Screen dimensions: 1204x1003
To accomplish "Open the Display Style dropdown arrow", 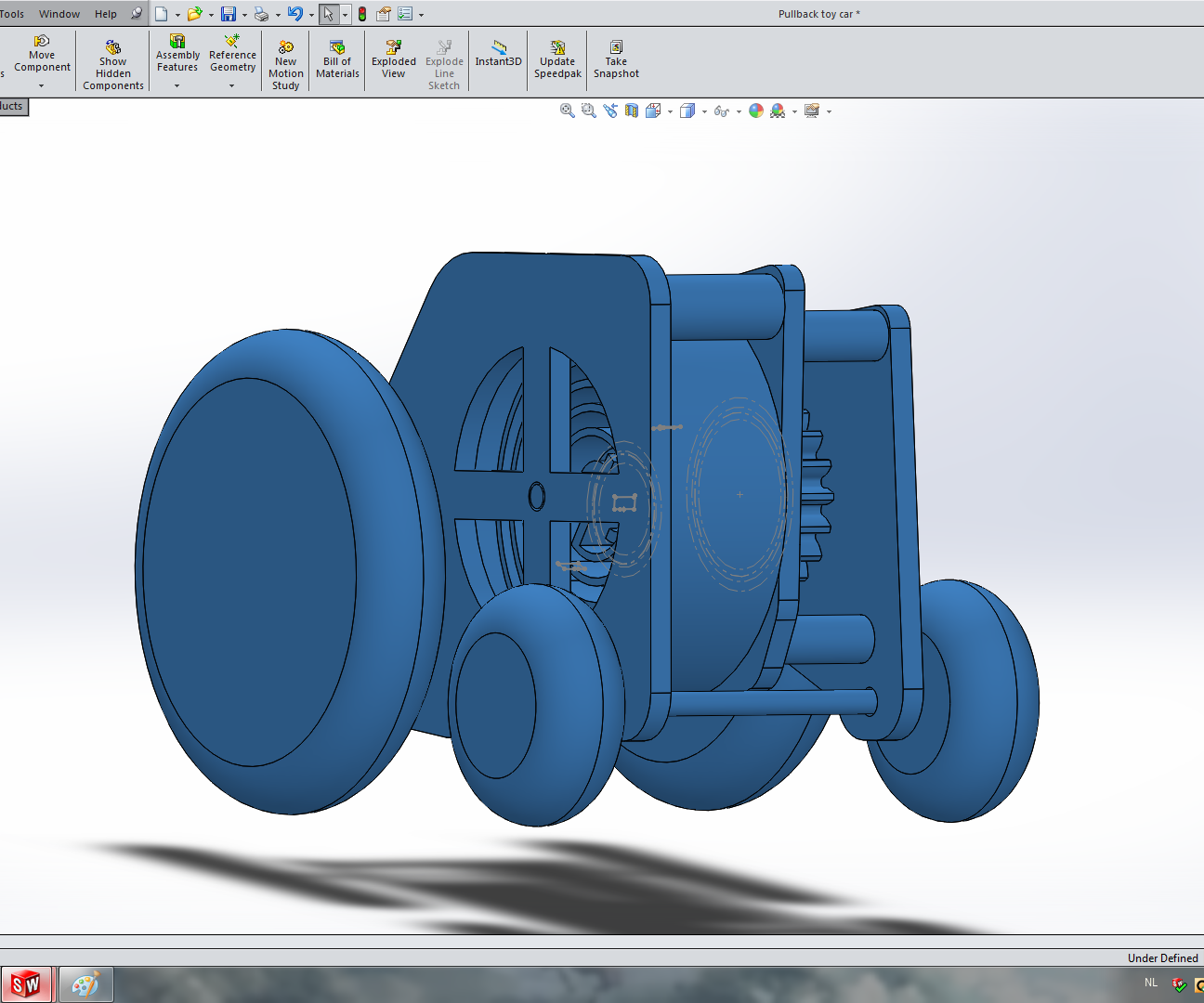I will 704,111.
